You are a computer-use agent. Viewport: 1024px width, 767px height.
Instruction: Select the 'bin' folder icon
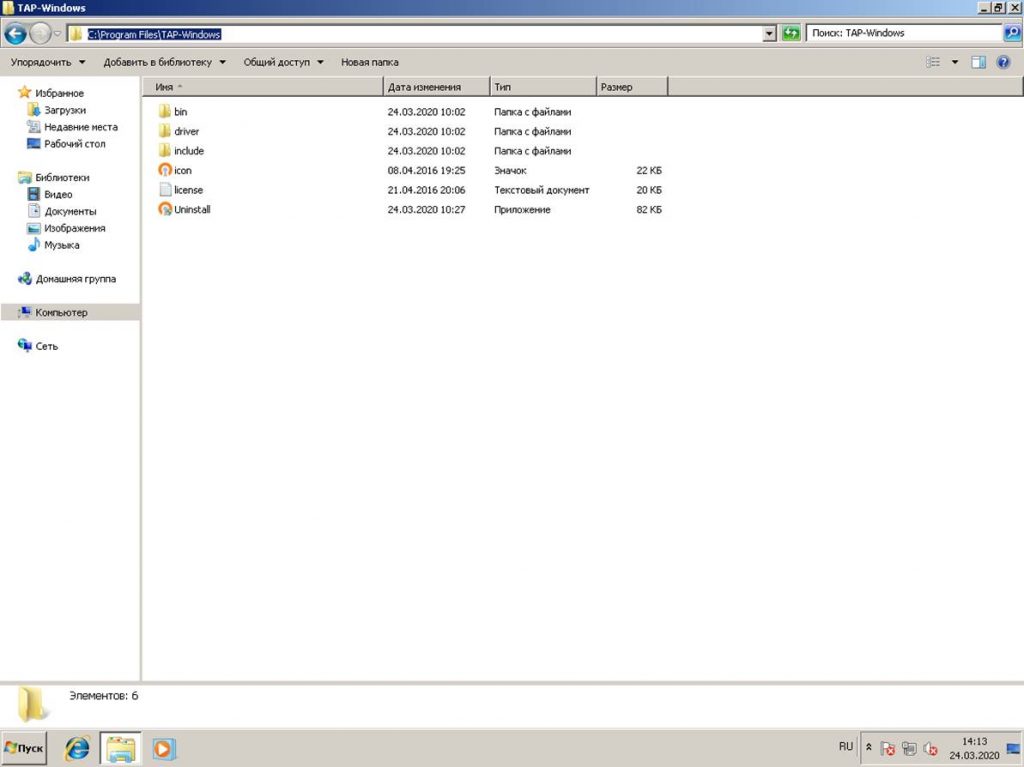(165, 112)
